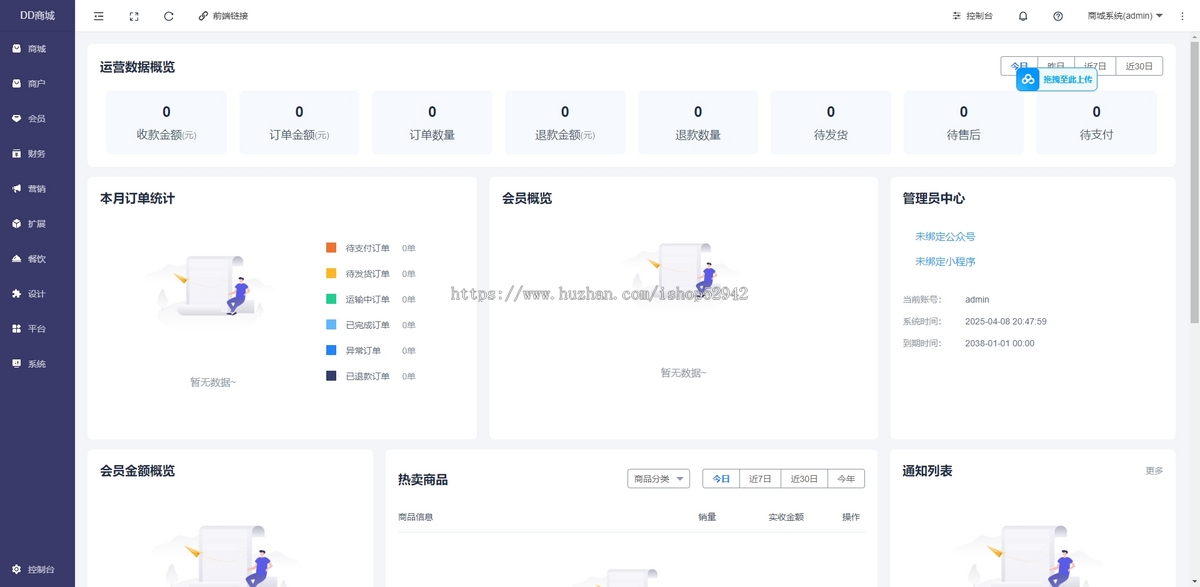Screen dimensions: 1200x587
Task: Click the 待支付 stat card
Action: 1097,123
